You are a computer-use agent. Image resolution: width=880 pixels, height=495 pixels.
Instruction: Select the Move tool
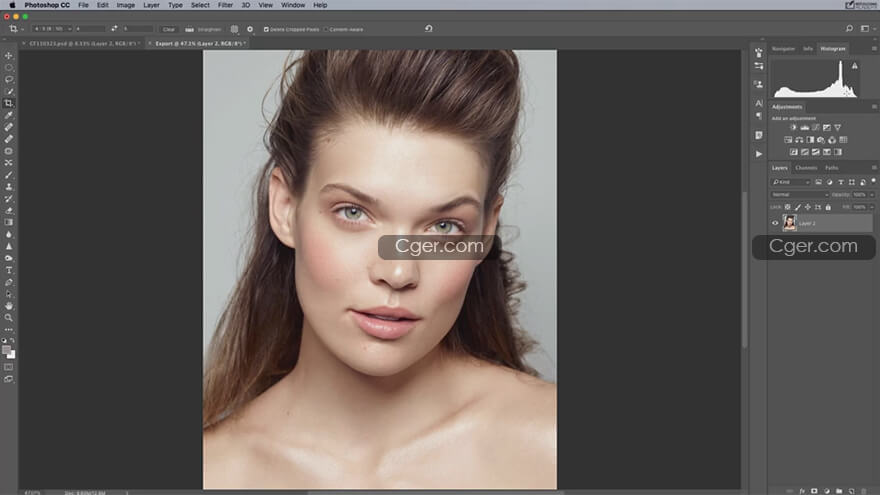[9, 56]
